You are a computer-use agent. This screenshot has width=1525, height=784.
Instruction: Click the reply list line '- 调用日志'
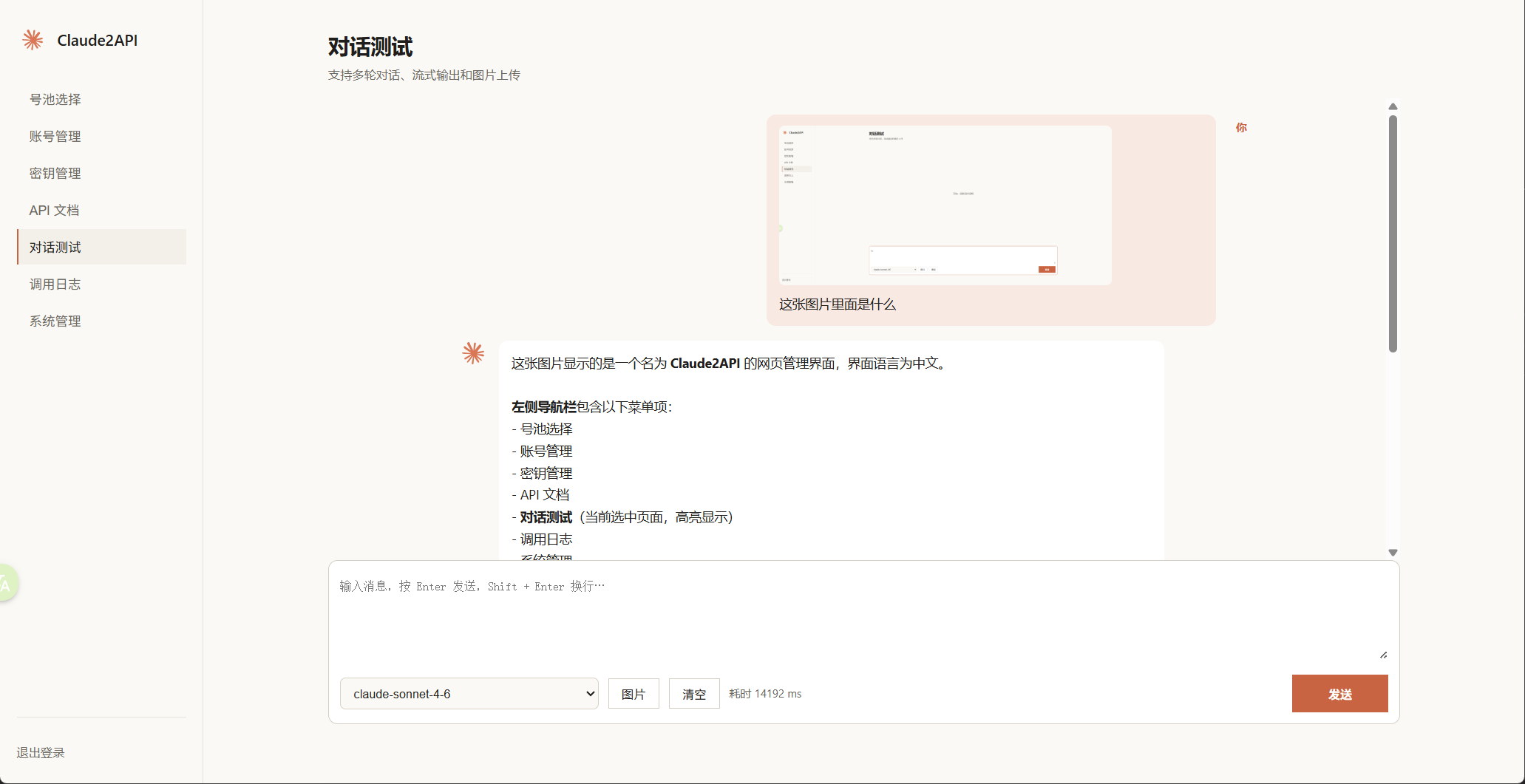pos(542,539)
